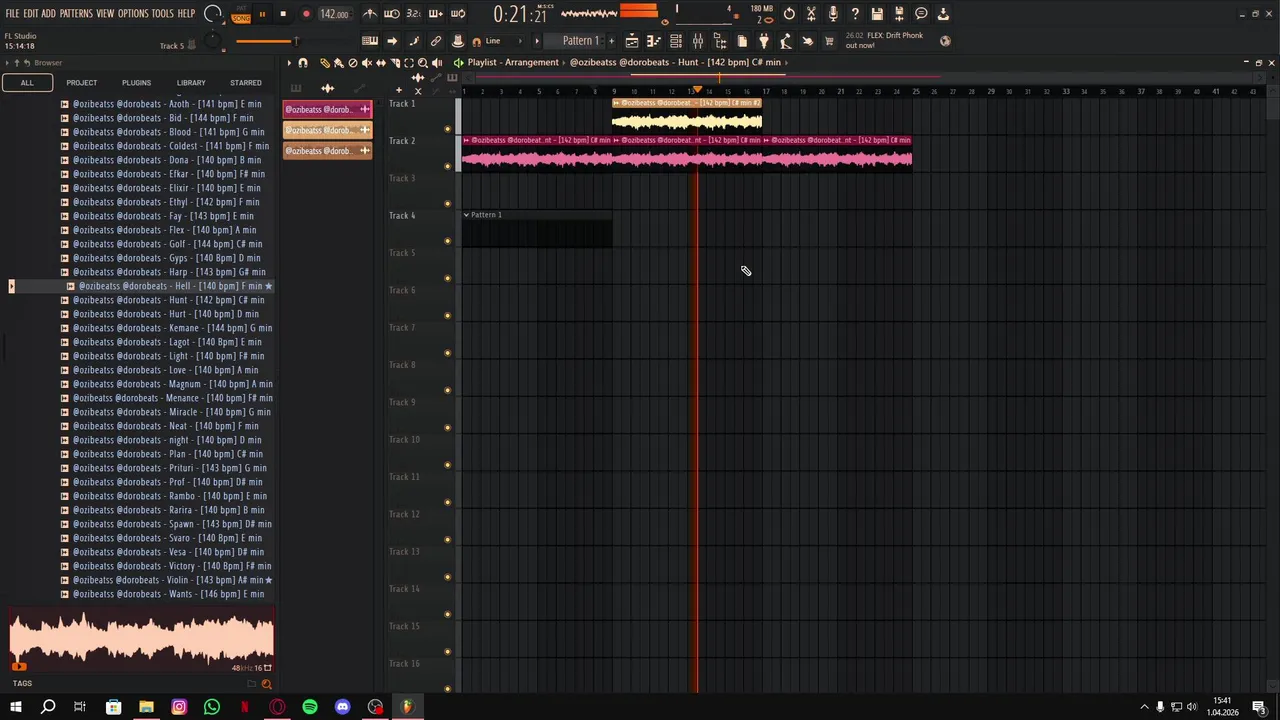
Task: Open the typing keyboard to piano icon
Action: point(370,41)
